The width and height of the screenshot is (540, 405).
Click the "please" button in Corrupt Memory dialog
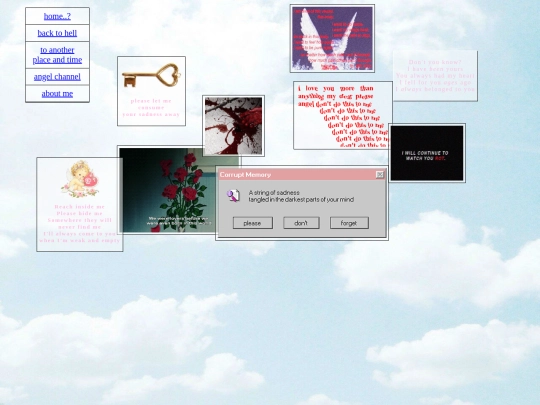(252, 223)
